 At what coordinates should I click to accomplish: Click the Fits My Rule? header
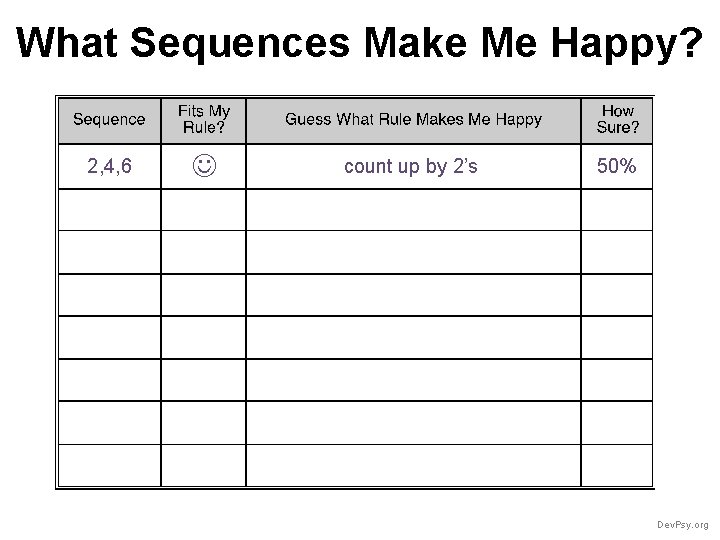tap(203, 120)
